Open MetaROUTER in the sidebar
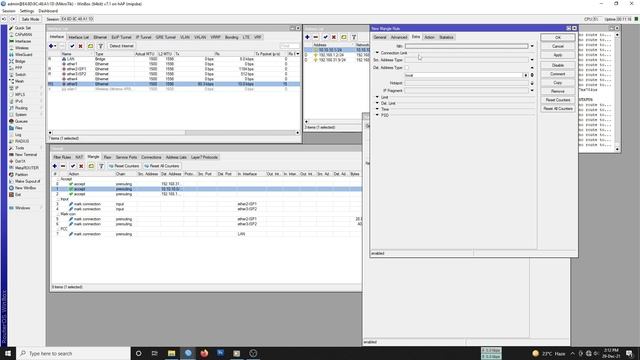 click(27, 168)
